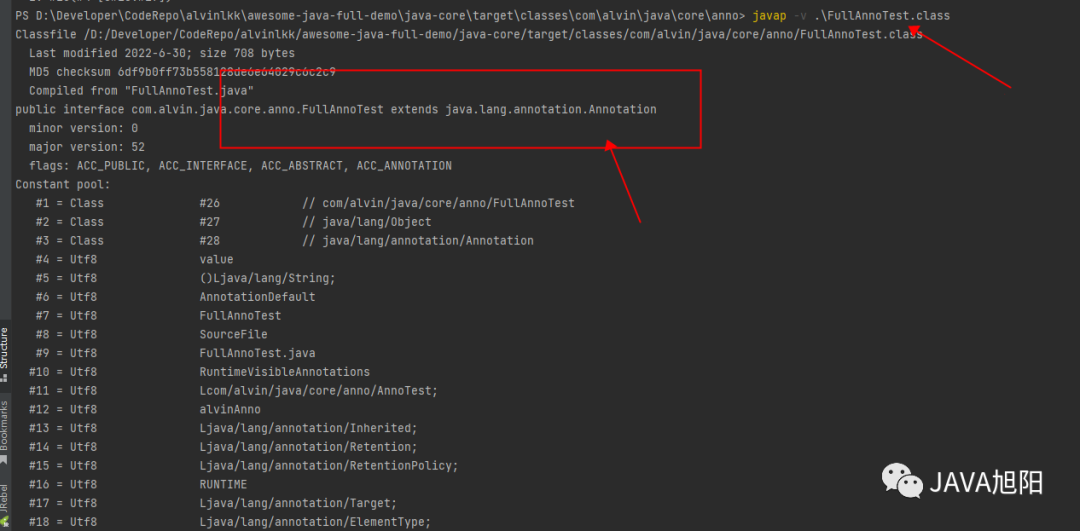The image size is (1080, 531).
Task: Click 'RUNTIME' in row #16
Action: (x=223, y=485)
